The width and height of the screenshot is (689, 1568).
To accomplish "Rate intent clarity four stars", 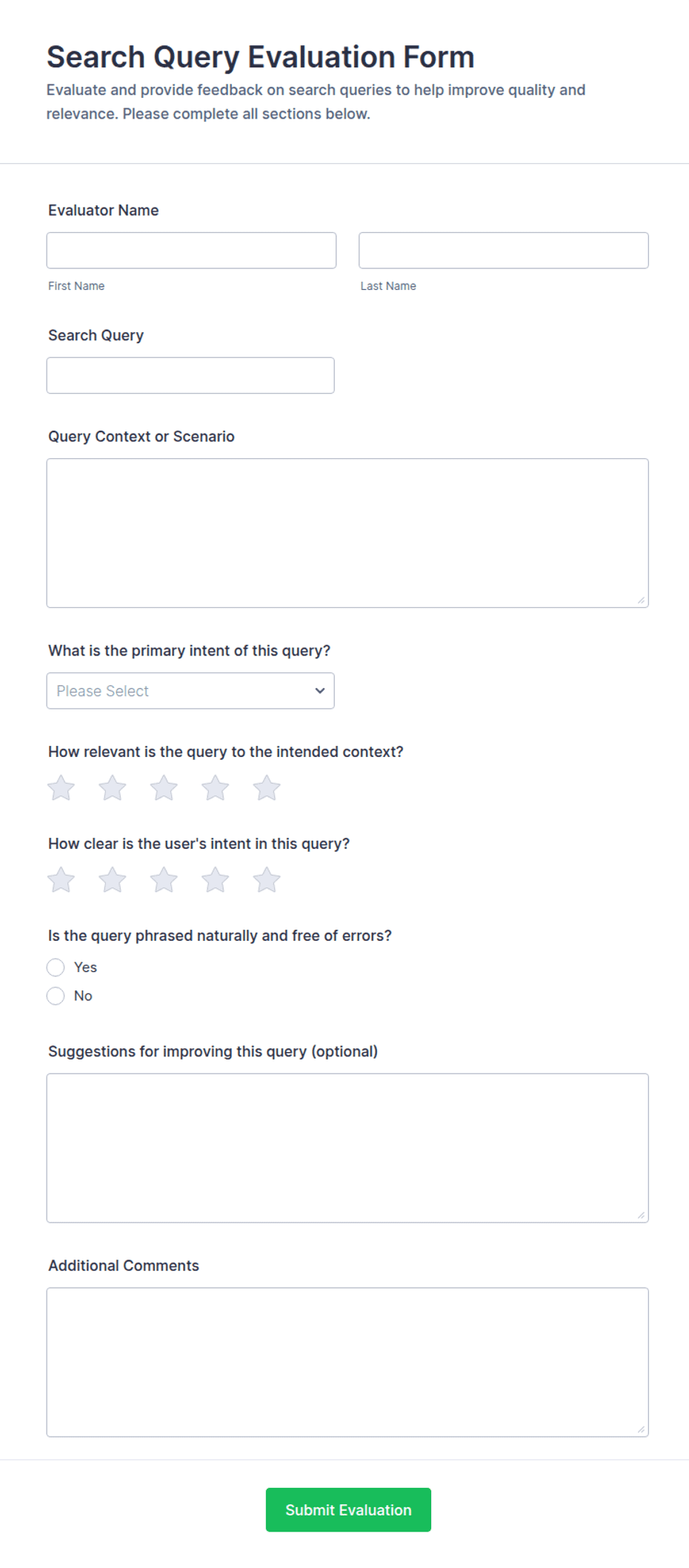I will [x=216, y=880].
